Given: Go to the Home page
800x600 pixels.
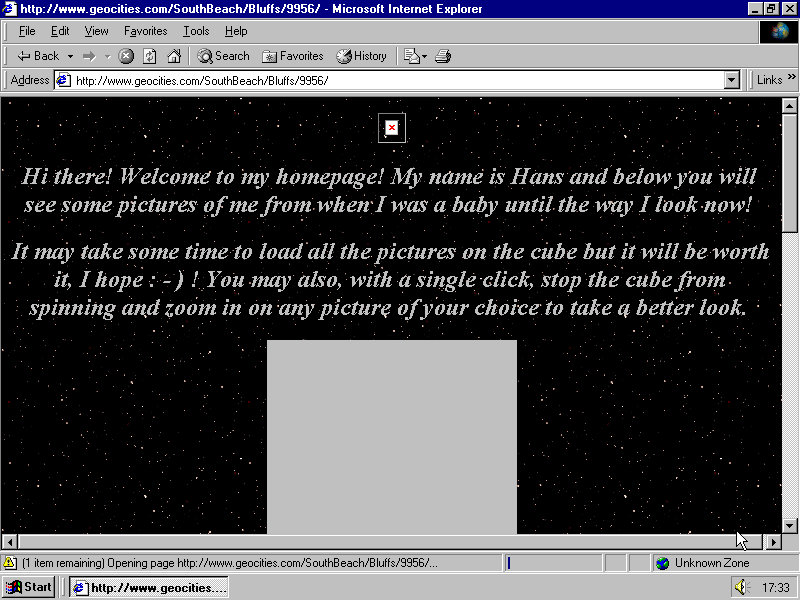Looking at the screenshot, I should tap(174, 56).
